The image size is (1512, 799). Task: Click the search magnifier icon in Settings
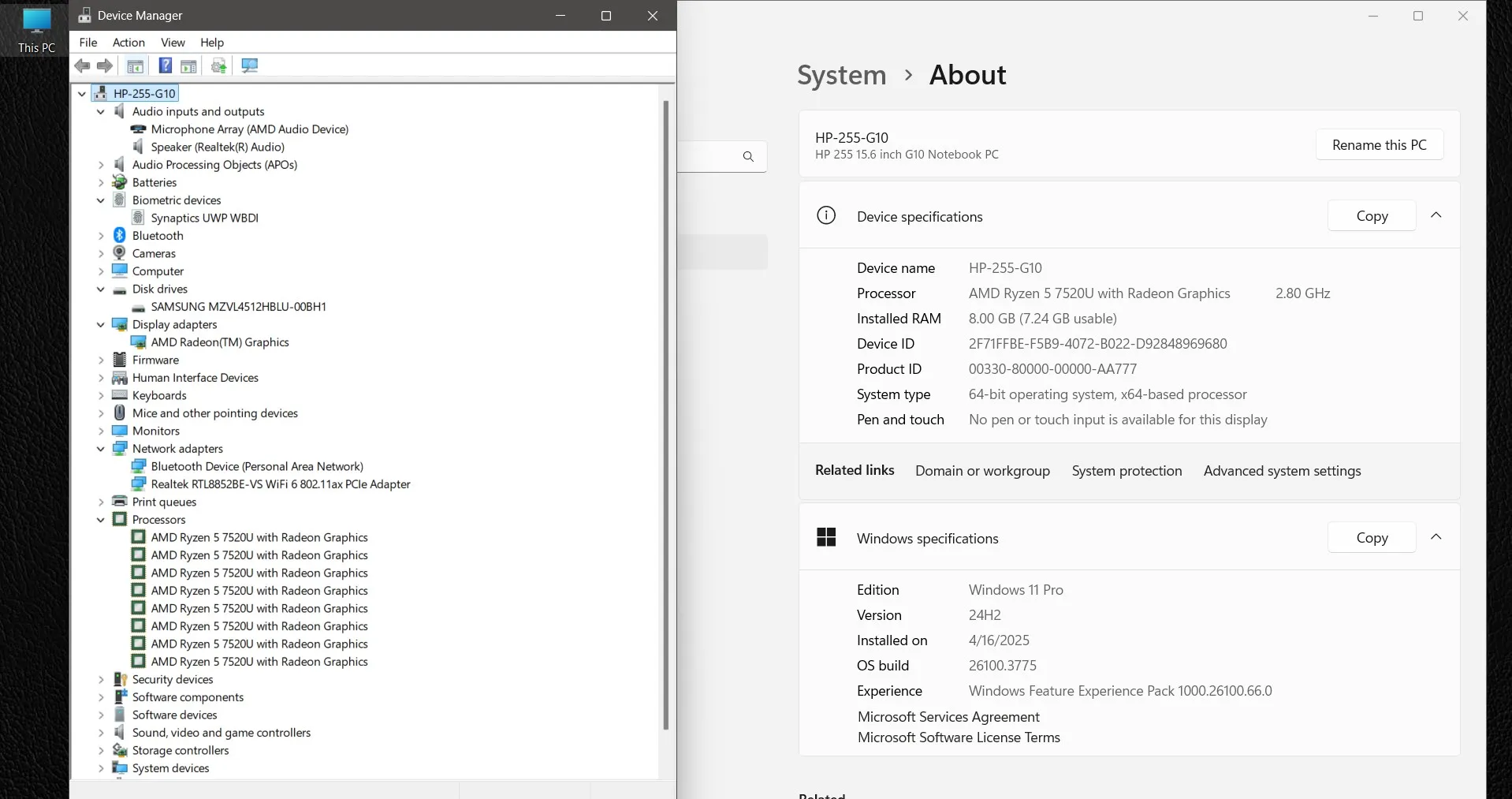(x=748, y=156)
